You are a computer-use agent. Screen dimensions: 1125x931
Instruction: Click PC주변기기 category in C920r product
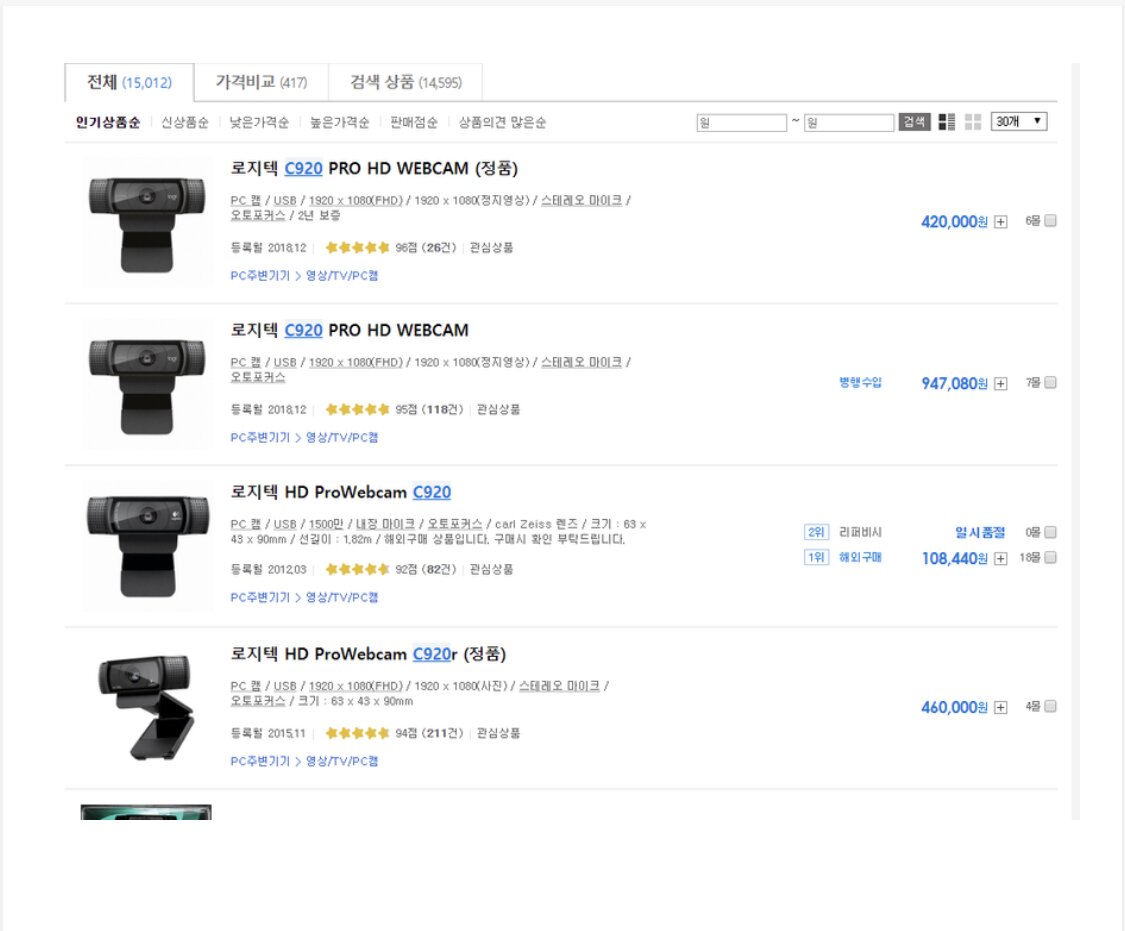[260, 762]
